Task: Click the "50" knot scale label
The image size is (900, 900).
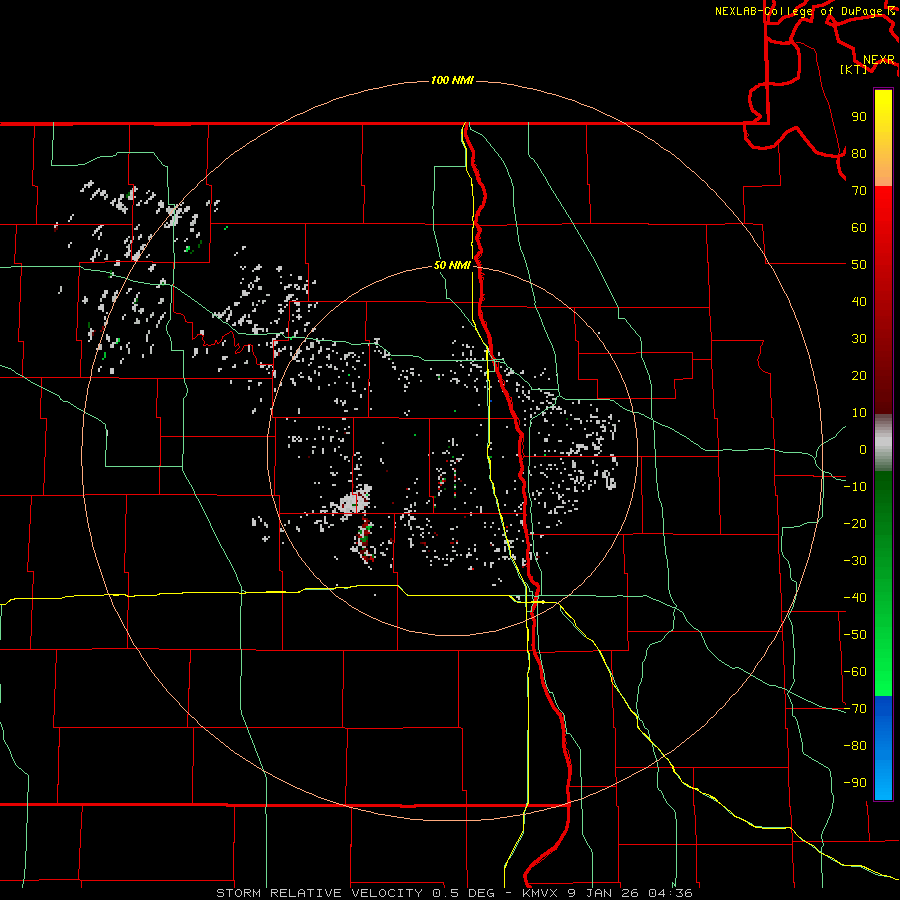Action: pyautogui.click(x=859, y=265)
